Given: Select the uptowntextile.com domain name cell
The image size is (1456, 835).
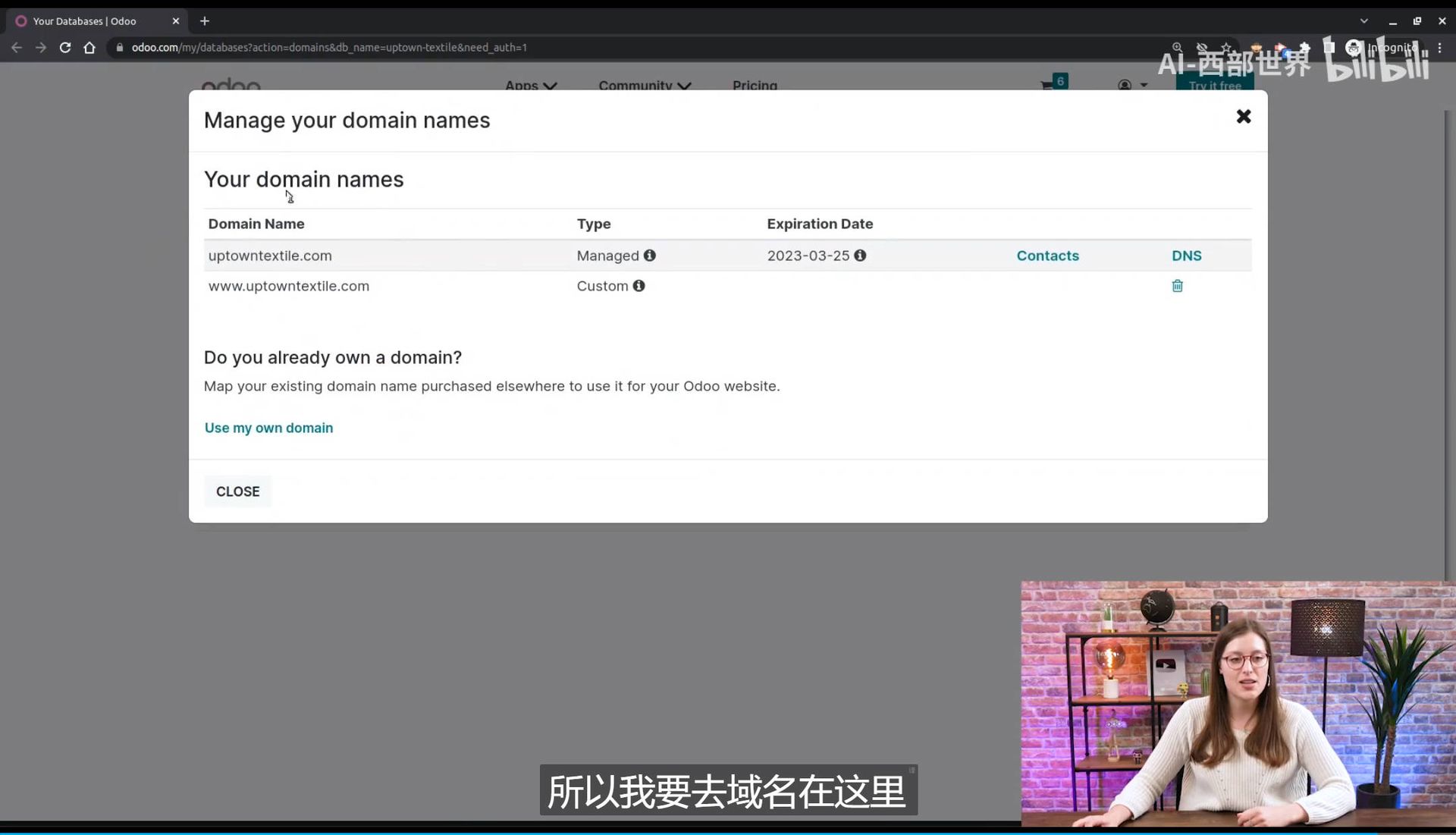Looking at the screenshot, I should pyautogui.click(x=270, y=256).
